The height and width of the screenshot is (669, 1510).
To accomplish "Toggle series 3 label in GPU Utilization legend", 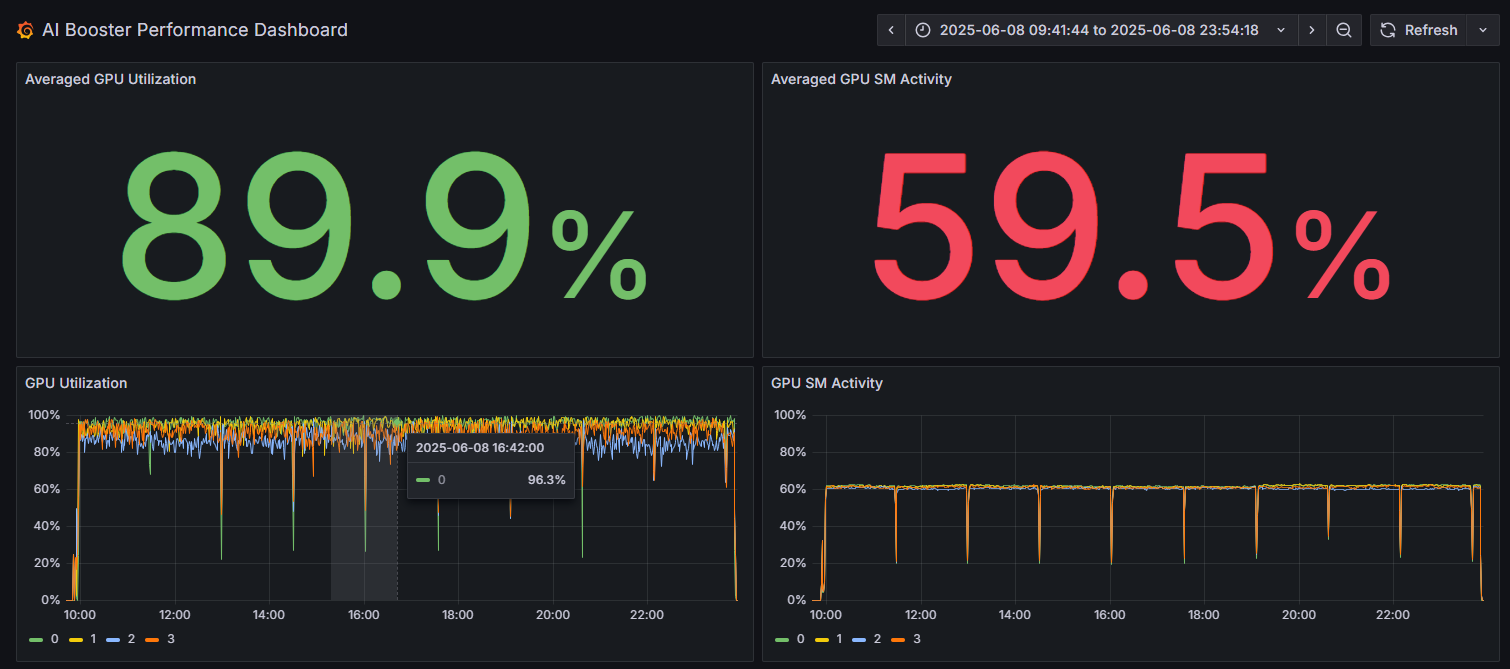I will (170, 639).
